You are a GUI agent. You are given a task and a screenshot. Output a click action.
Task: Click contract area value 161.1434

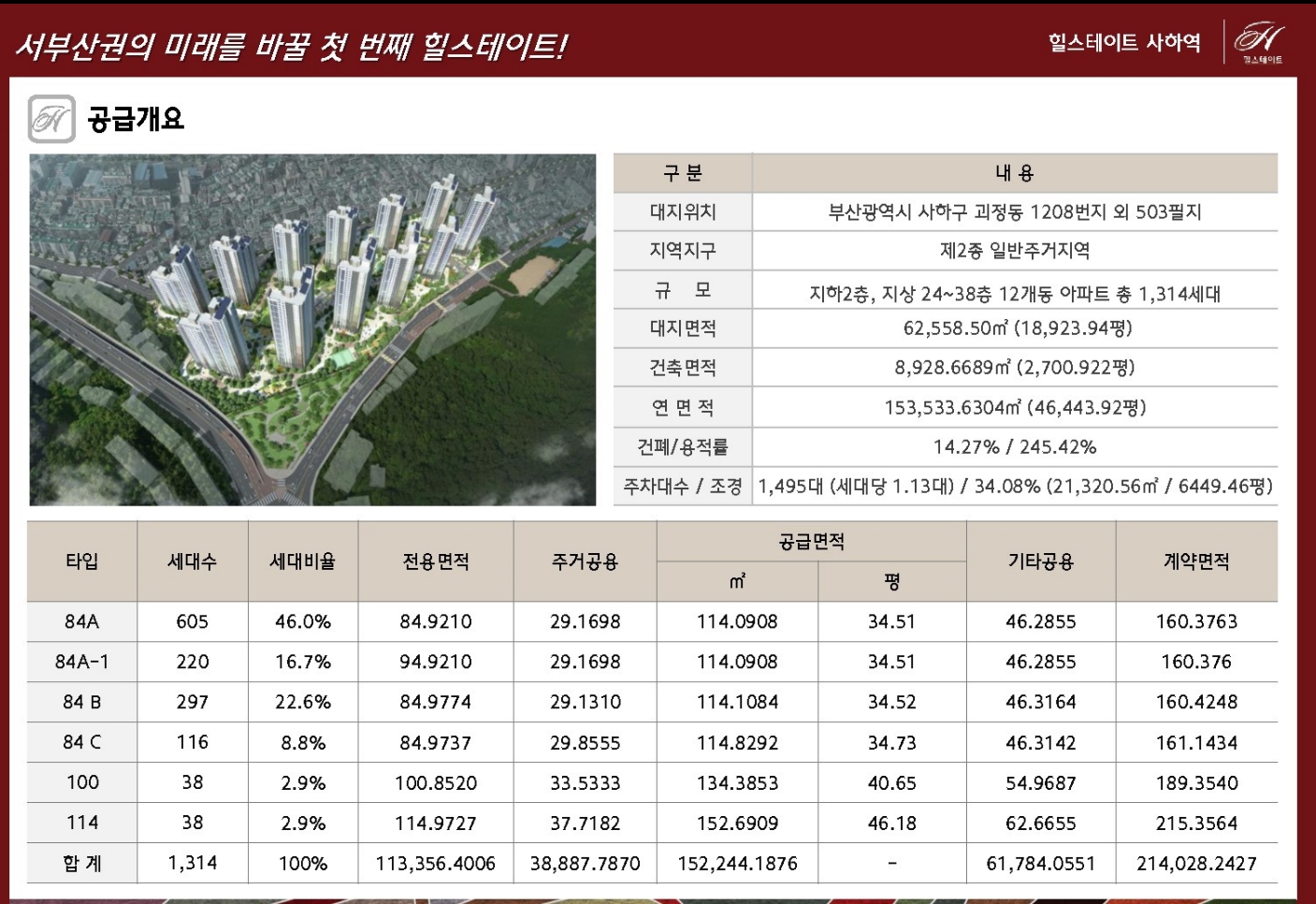click(x=1197, y=742)
